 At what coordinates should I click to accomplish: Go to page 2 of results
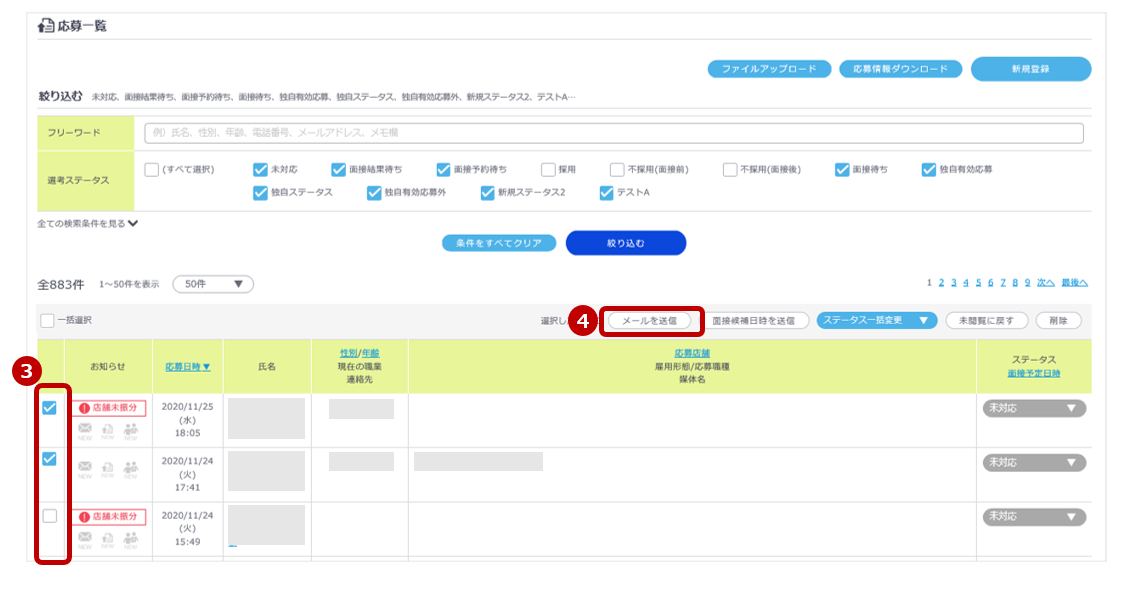pyautogui.click(x=941, y=283)
